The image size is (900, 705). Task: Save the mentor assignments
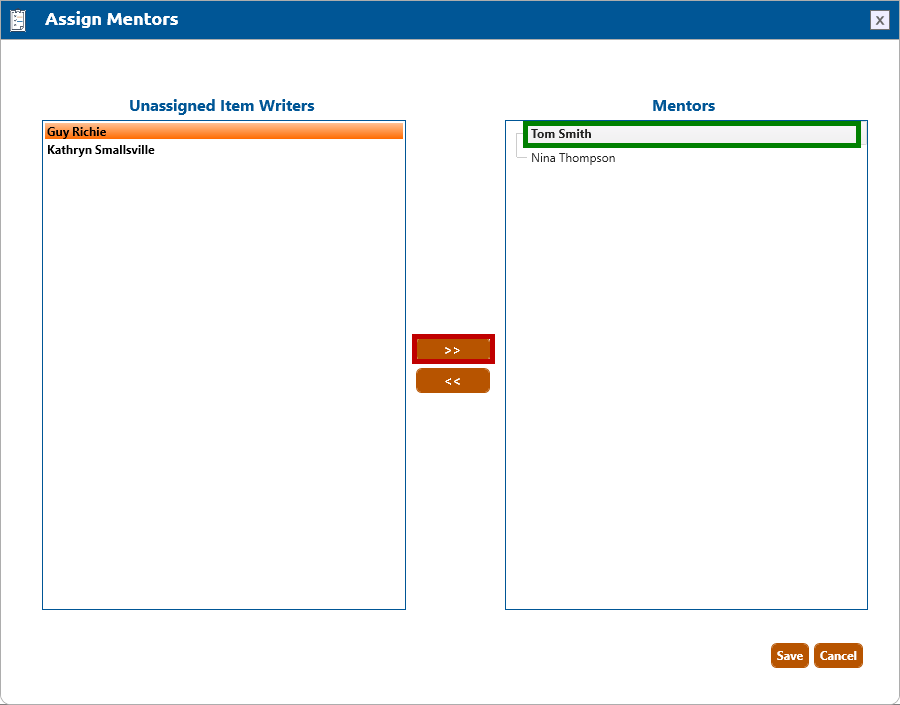789,656
